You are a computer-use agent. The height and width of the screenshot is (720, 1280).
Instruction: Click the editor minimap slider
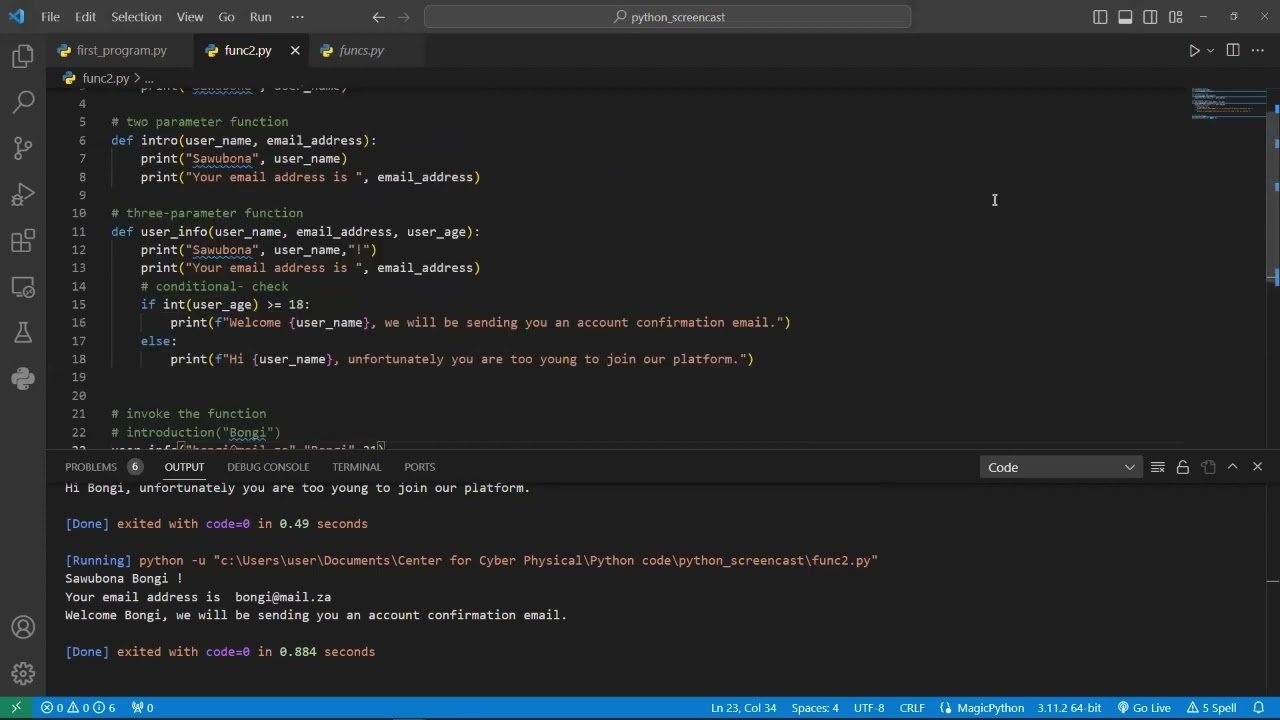[x=1228, y=104]
